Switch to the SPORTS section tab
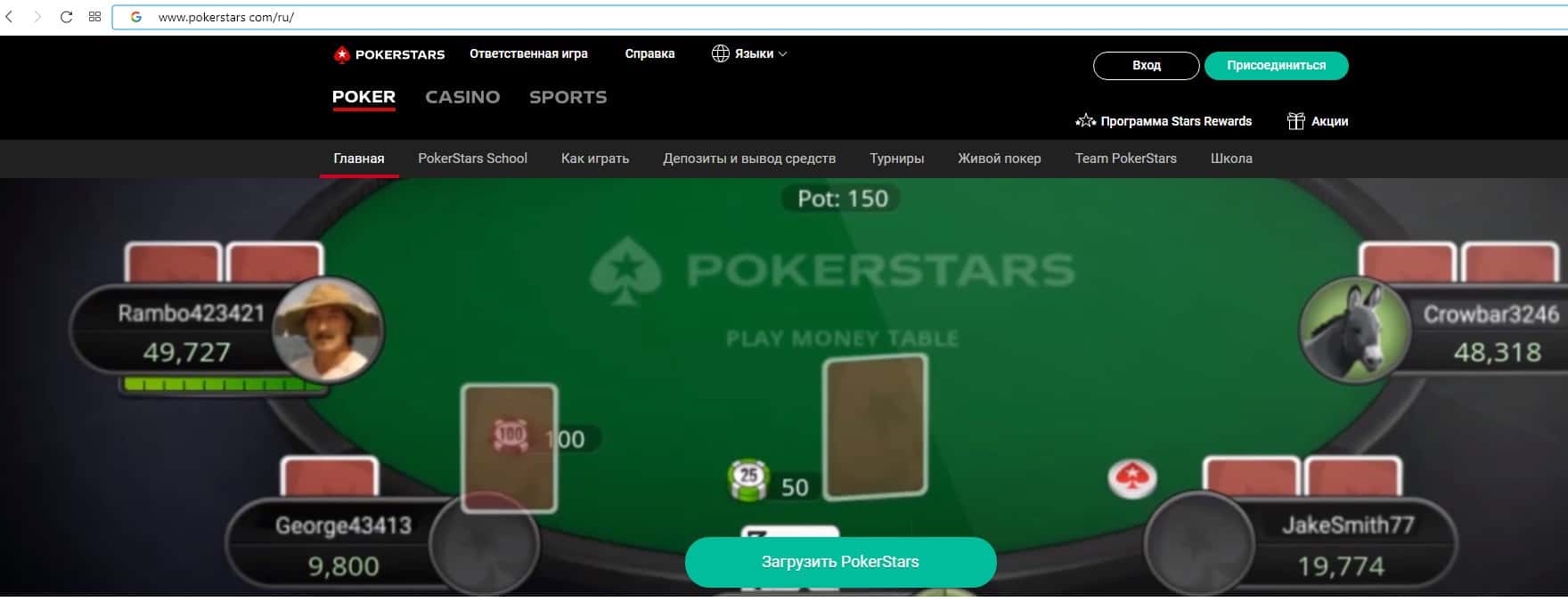 pyautogui.click(x=568, y=97)
